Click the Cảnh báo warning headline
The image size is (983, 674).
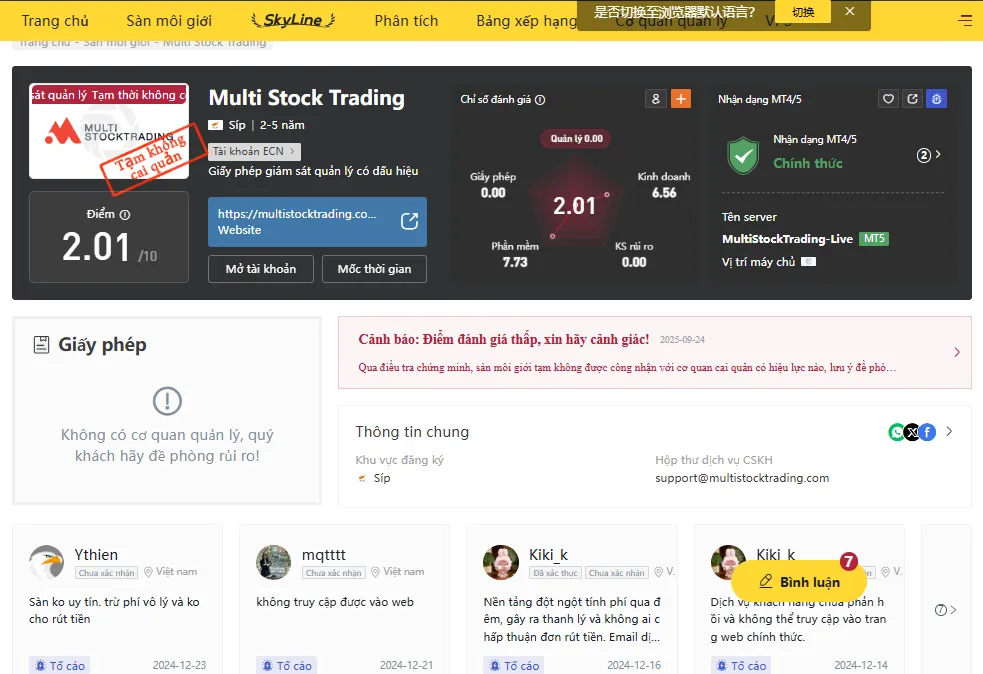pyautogui.click(x=504, y=339)
